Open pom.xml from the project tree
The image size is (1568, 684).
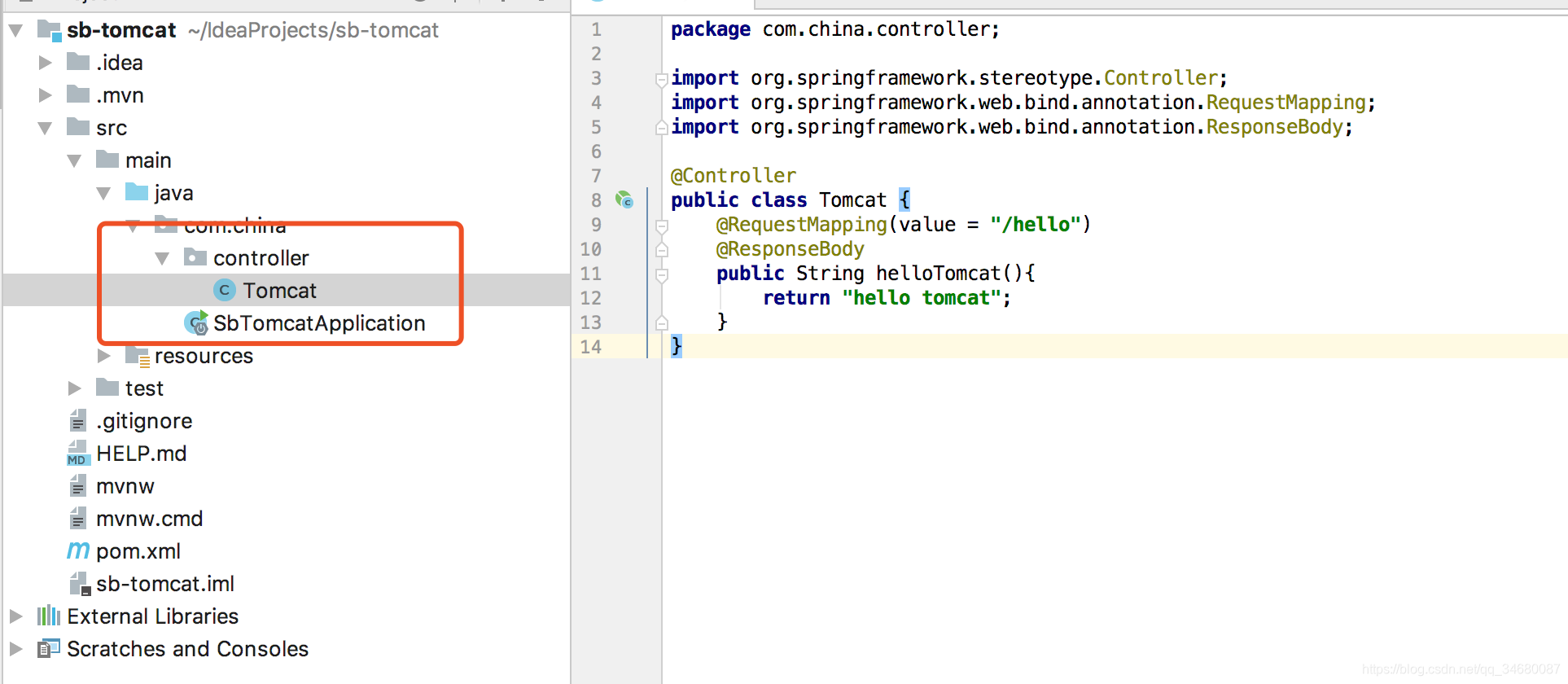pos(138,551)
